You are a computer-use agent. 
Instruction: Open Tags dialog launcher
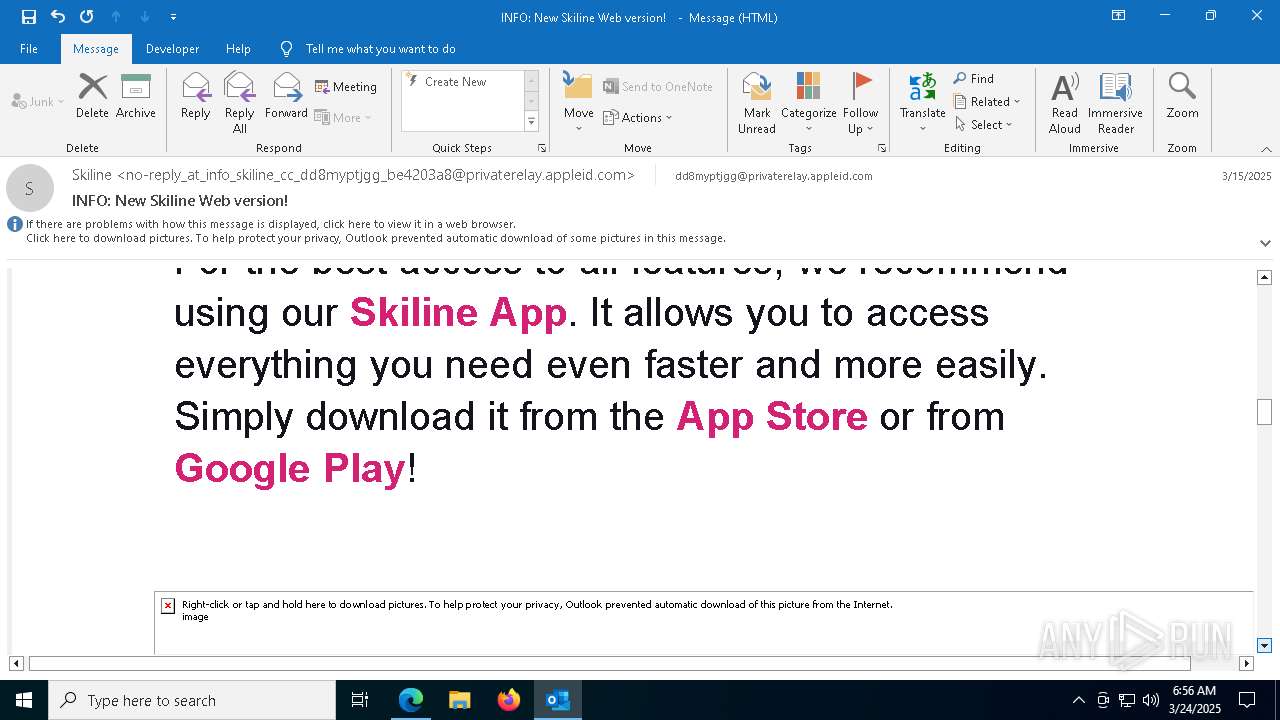coord(882,148)
